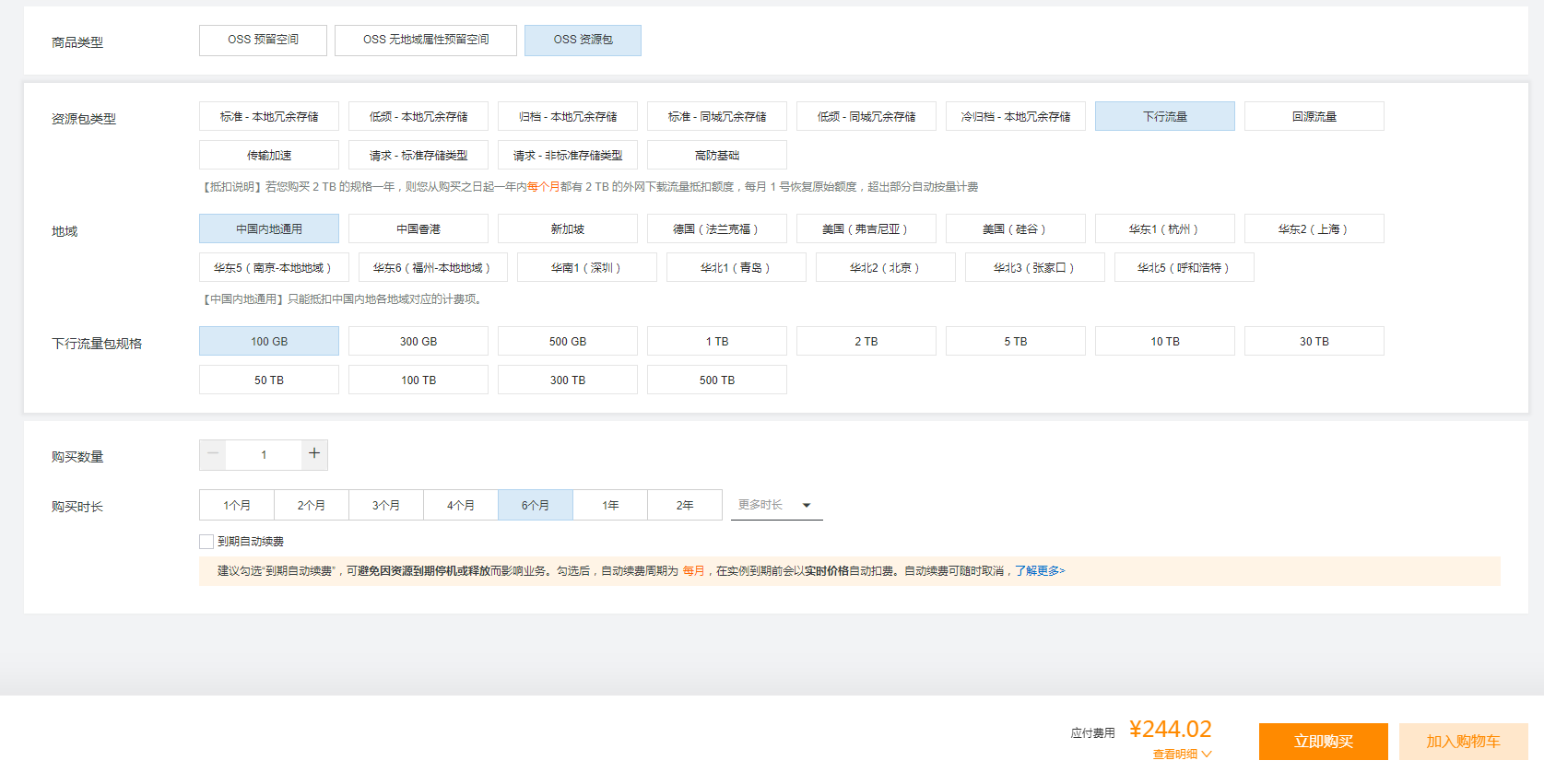The image size is (1544, 784).
Task: Select OSS 资源包 product type
Action: coord(583,40)
